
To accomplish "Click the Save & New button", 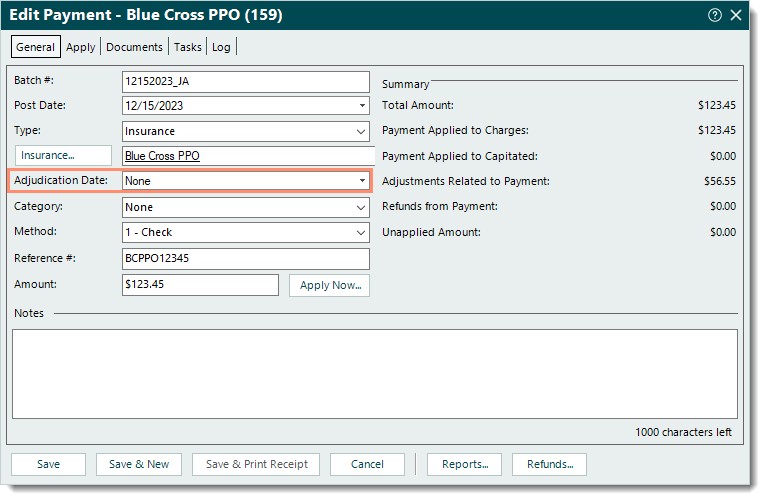I will pos(139,464).
